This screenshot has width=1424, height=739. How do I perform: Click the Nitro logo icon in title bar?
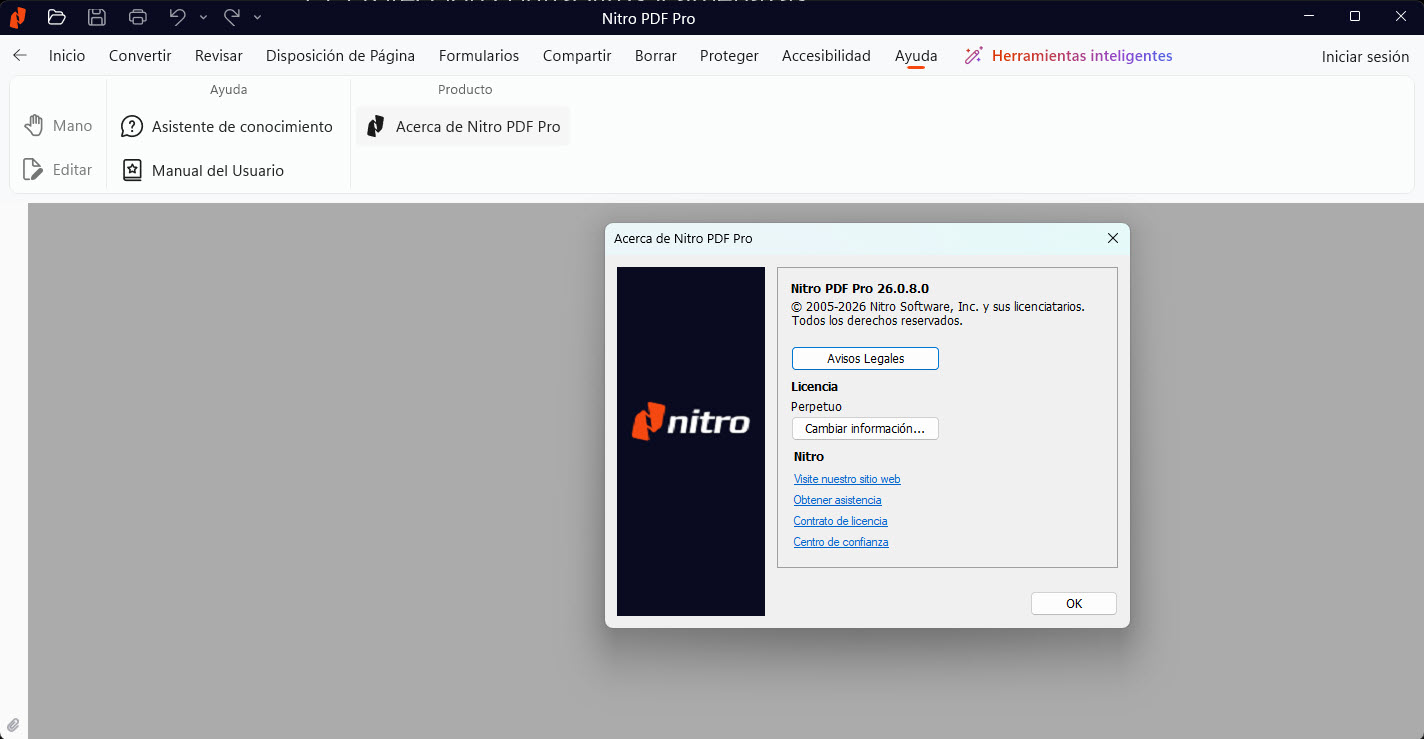(17, 17)
